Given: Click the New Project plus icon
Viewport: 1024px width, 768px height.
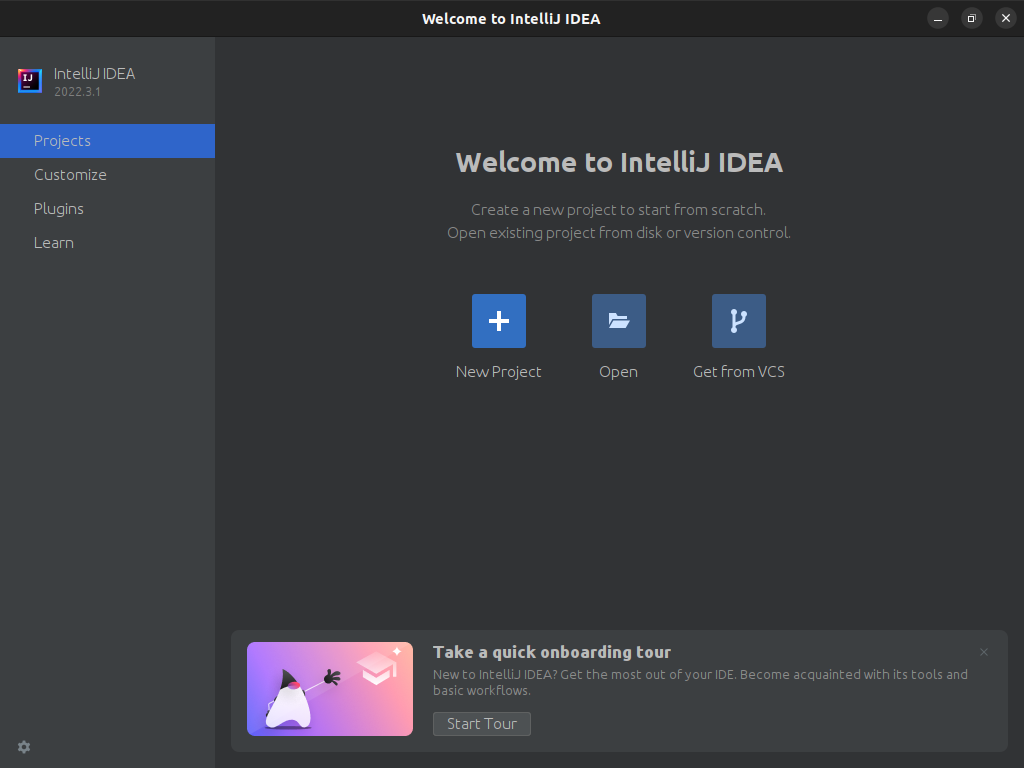Looking at the screenshot, I should point(498,320).
